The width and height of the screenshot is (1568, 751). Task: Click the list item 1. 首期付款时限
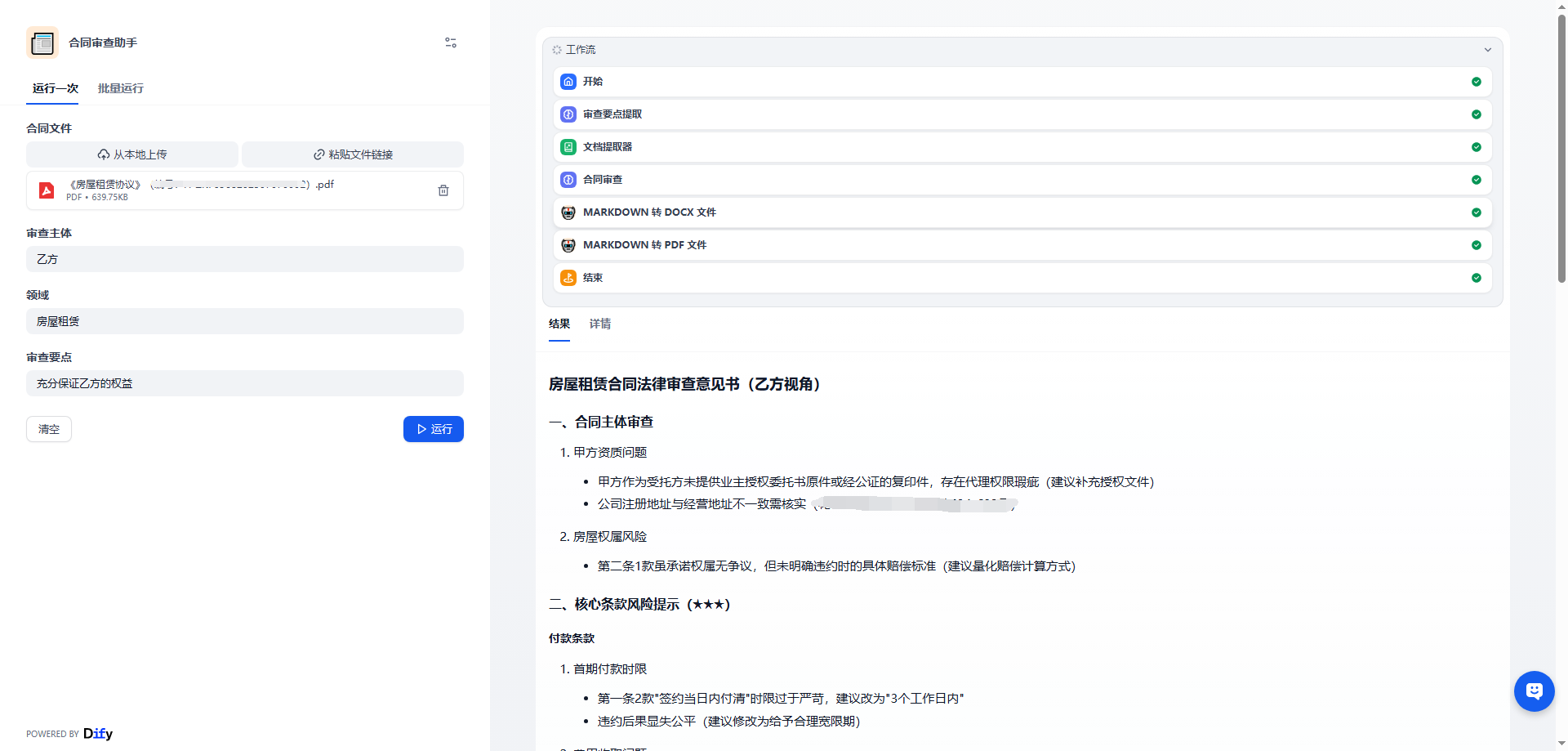[x=604, y=669]
